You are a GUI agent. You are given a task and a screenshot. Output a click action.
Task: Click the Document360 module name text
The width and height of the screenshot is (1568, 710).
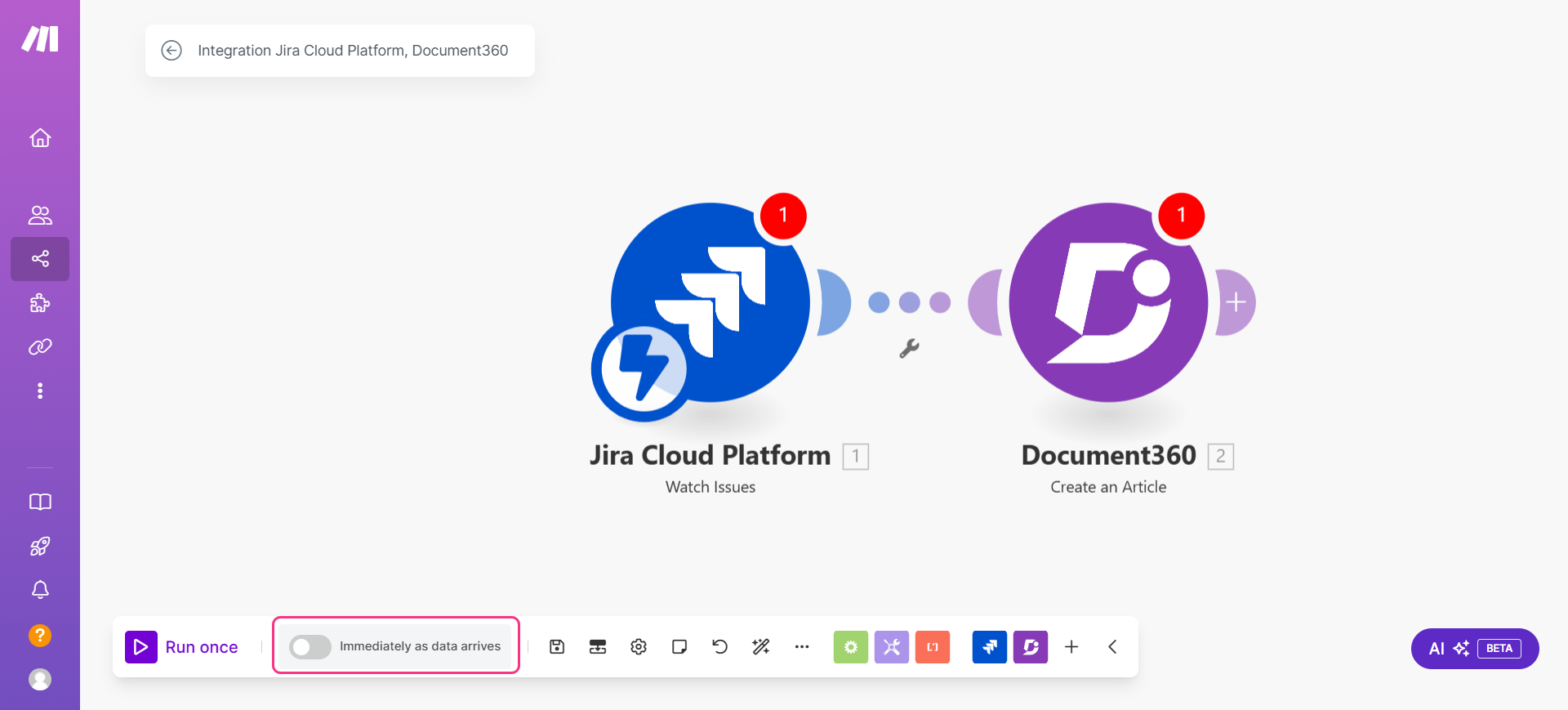(1108, 455)
